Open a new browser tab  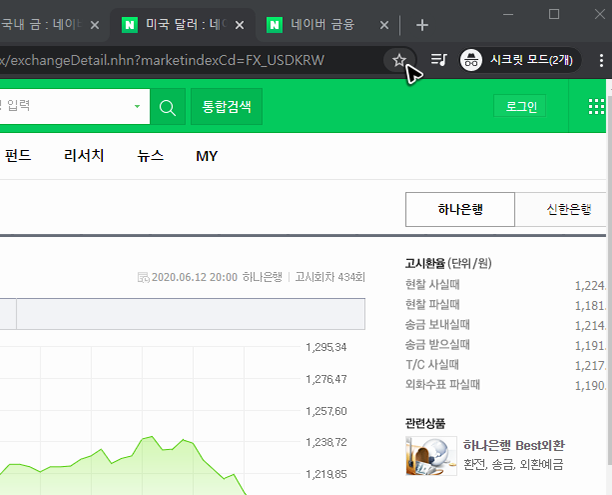tap(422, 25)
